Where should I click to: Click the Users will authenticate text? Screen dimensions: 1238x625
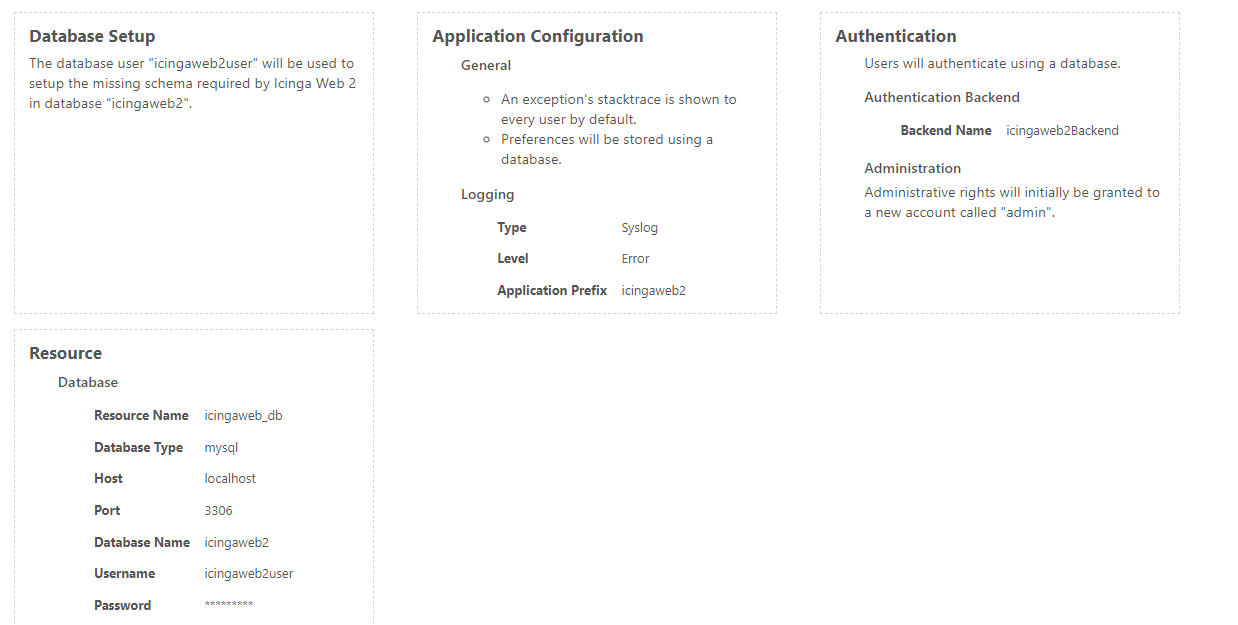tap(992, 63)
